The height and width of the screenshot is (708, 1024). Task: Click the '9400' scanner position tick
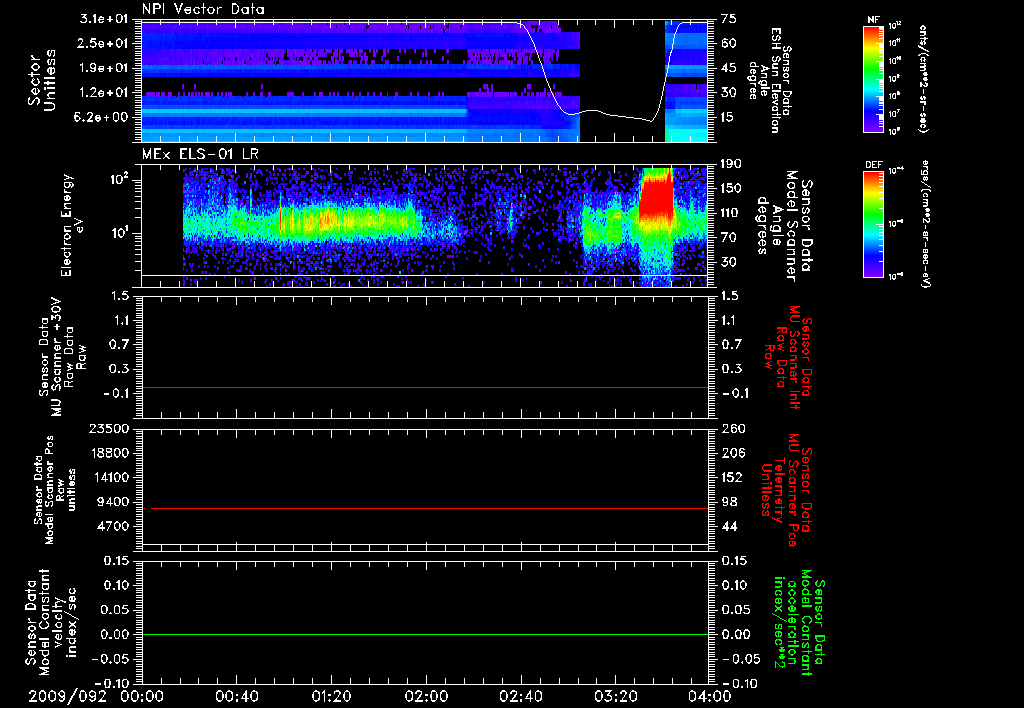coord(112,502)
